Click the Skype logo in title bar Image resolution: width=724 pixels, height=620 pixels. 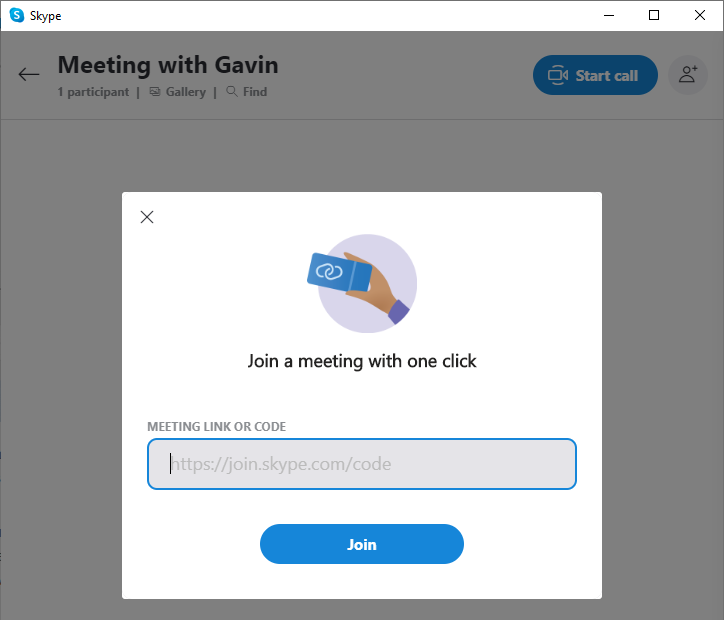point(16,15)
